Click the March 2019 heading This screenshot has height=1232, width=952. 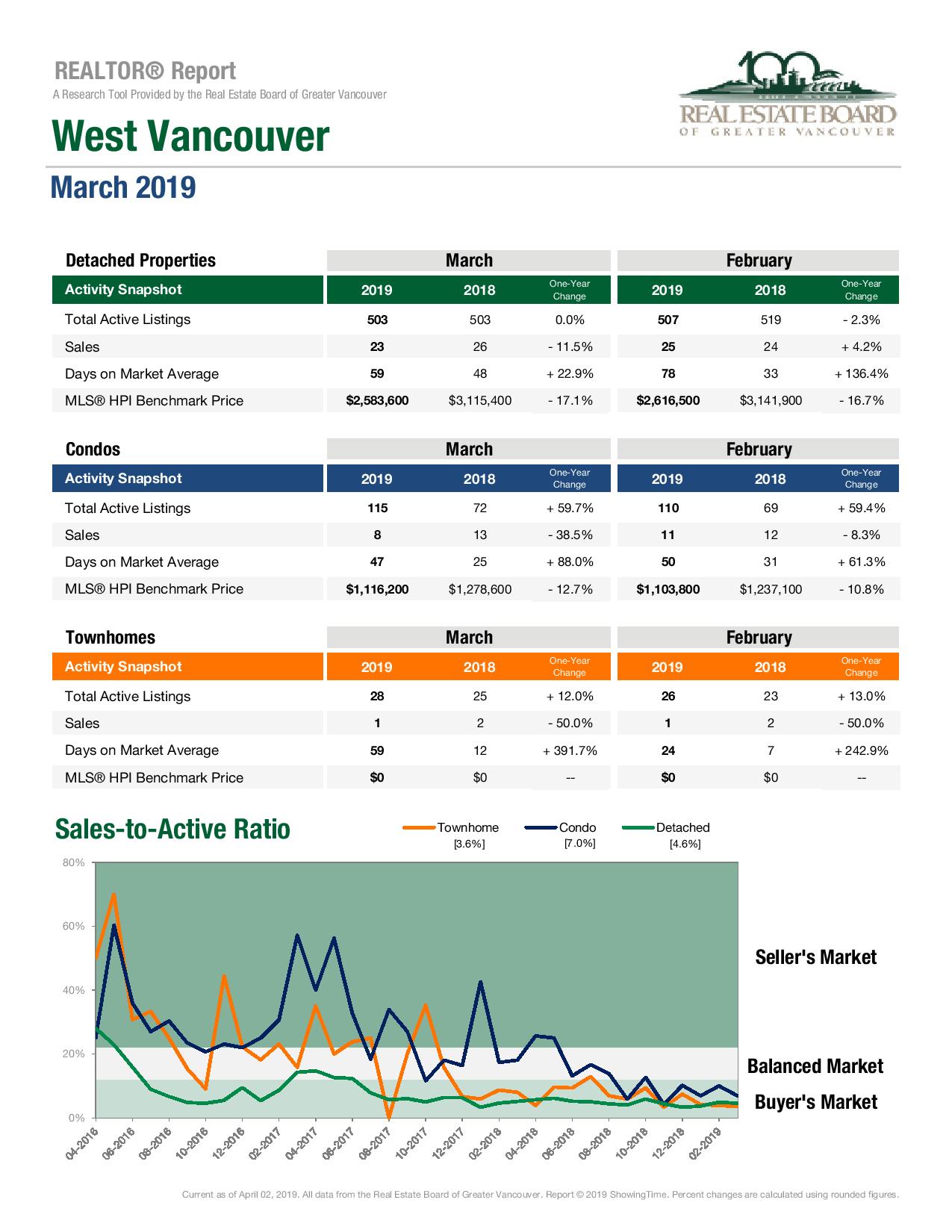click(x=123, y=187)
